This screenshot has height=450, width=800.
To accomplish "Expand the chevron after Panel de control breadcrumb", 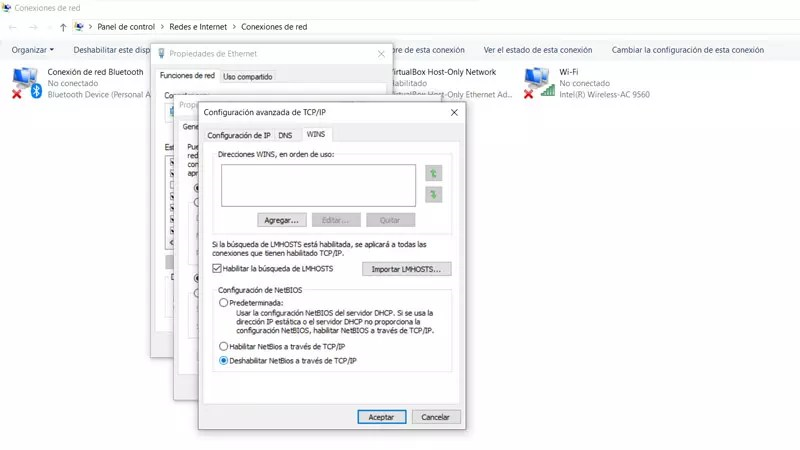I will coord(162,27).
